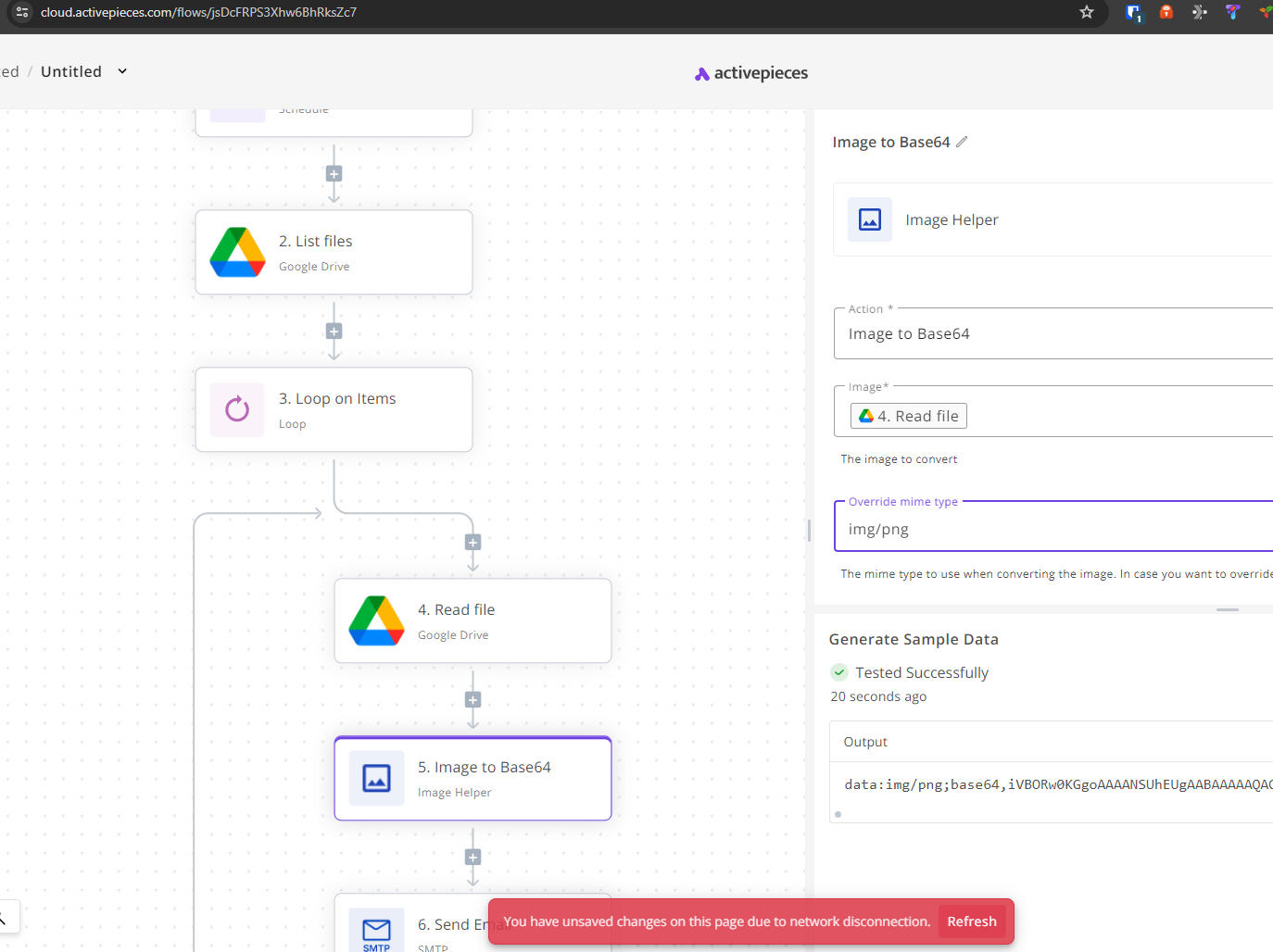Image resolution: width=1273 pixels, height=952 pixels.
Task: Click the panel resize handle above Generate Sample Data
Action: (x=1228, y=609)
